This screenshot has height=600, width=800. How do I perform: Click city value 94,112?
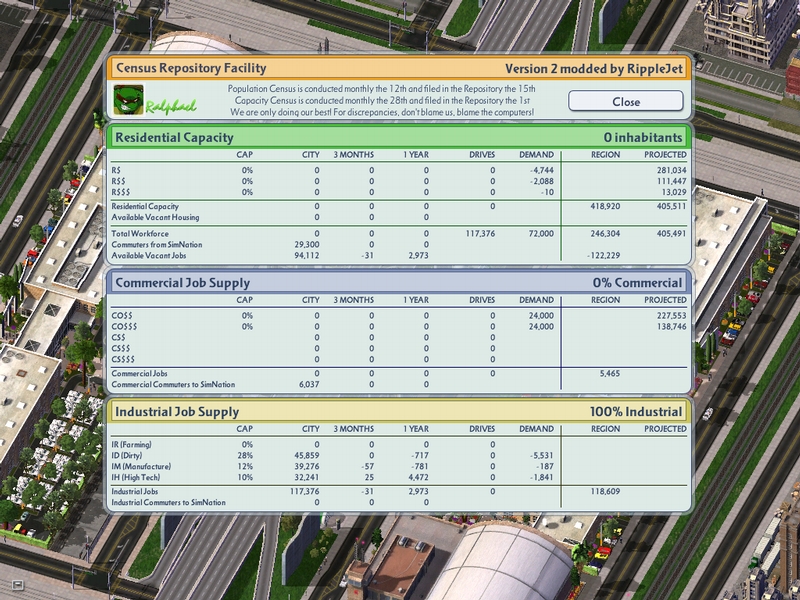click(x=307, y=256)
